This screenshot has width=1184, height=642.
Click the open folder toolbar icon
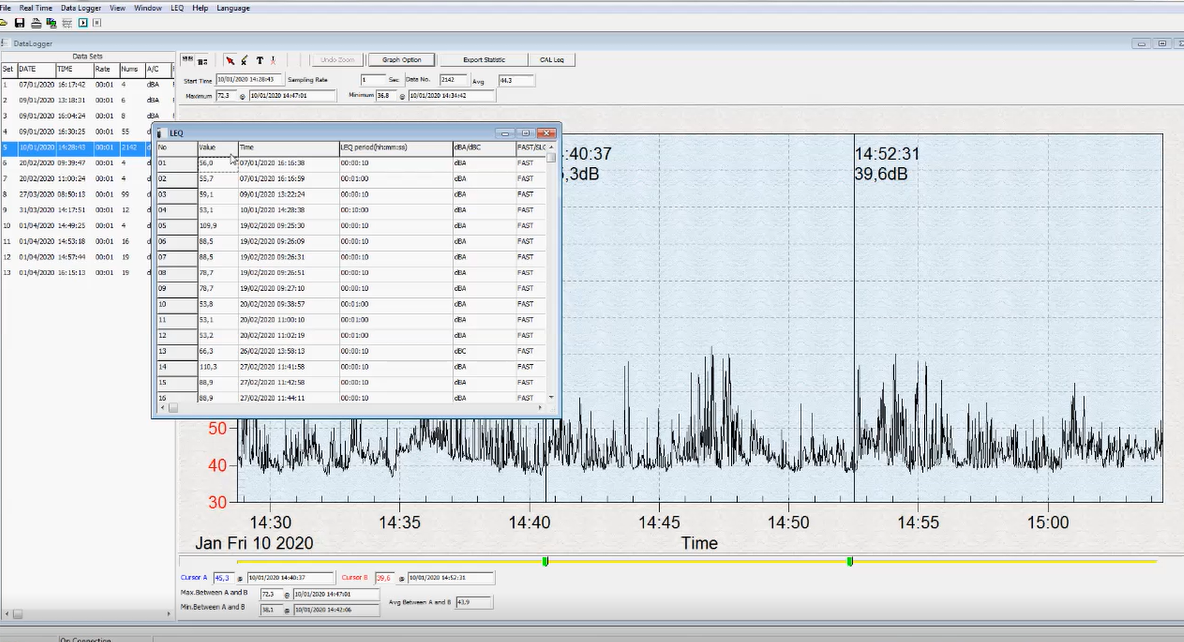pos(5,22)
